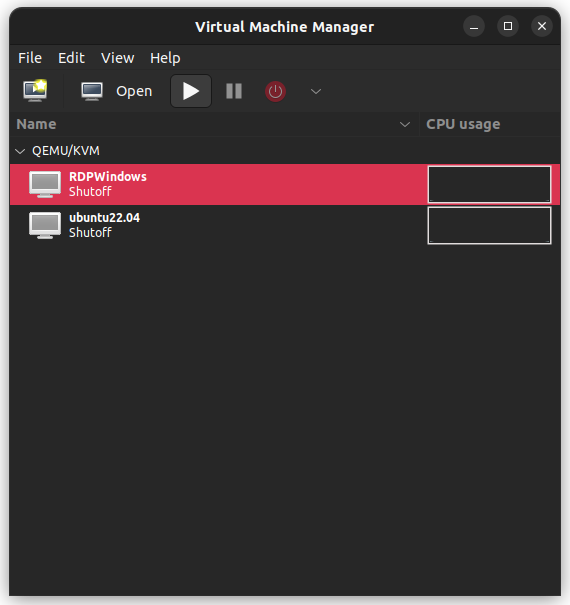Collapse the QEMU/KVM connection
The image size is (570, 605).
20,151
